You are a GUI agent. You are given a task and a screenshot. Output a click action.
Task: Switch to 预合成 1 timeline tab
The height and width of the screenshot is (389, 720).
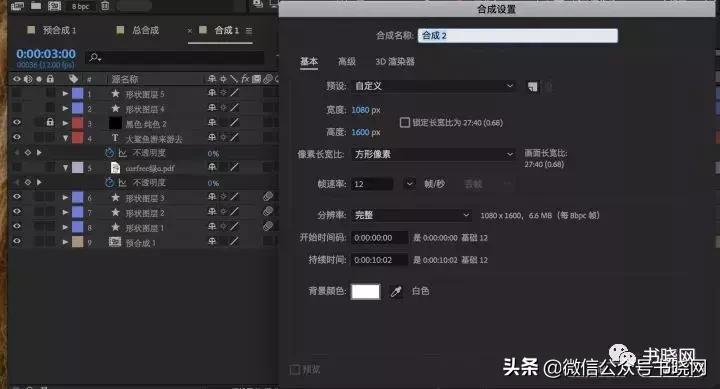point(59,31)
